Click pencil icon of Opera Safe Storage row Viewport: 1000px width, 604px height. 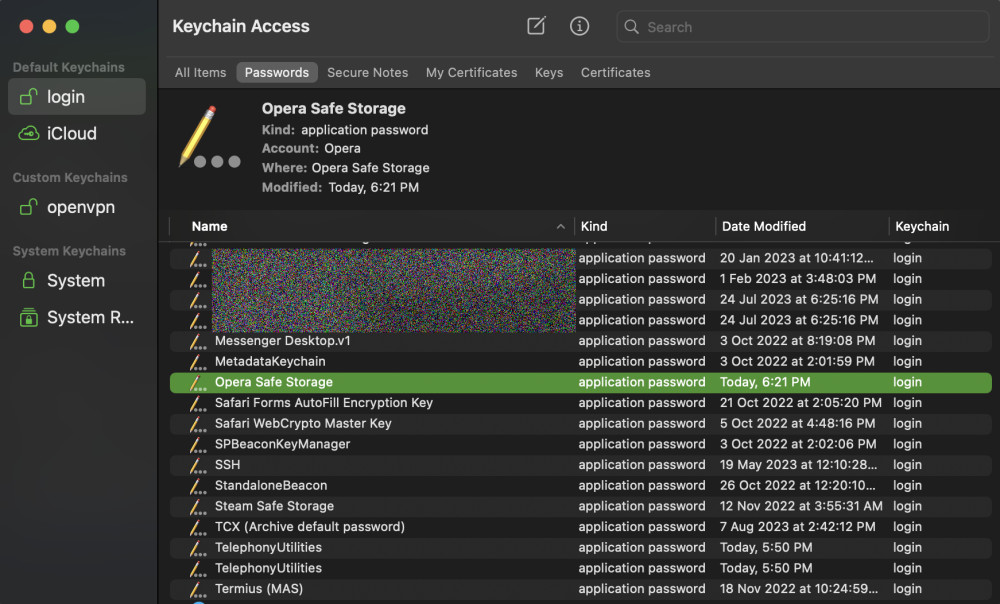pos(198,383)
